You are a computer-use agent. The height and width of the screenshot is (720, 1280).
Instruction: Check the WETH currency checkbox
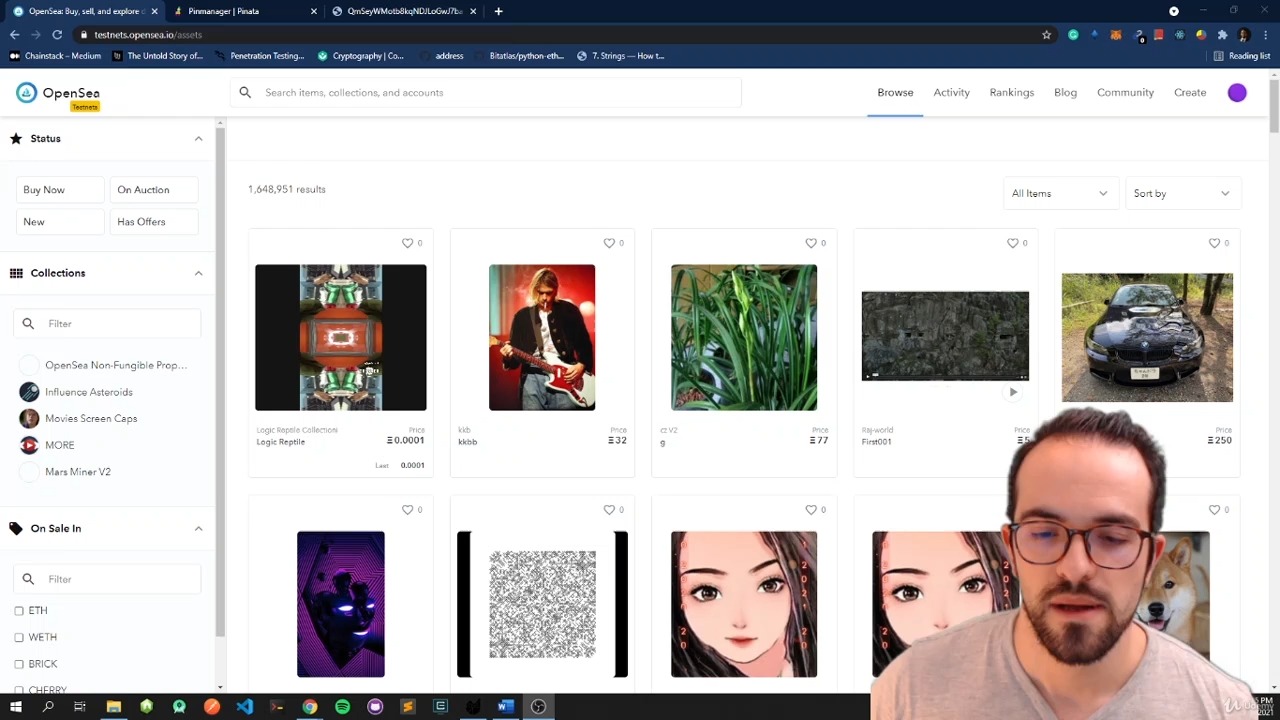tap(19, 637)
